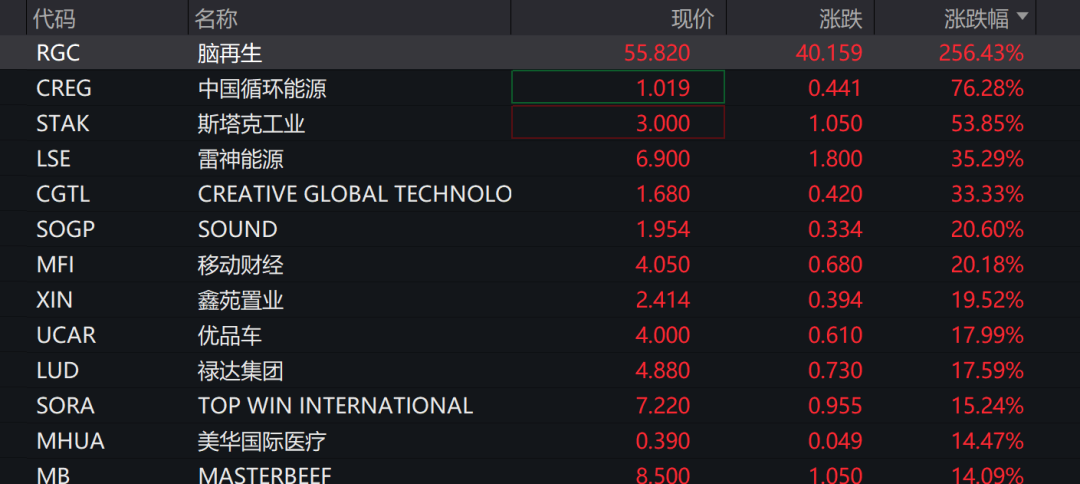Click the 1.019 price cell of CREG
Screen dimensions: 1080x484
[x=618, y=87]
